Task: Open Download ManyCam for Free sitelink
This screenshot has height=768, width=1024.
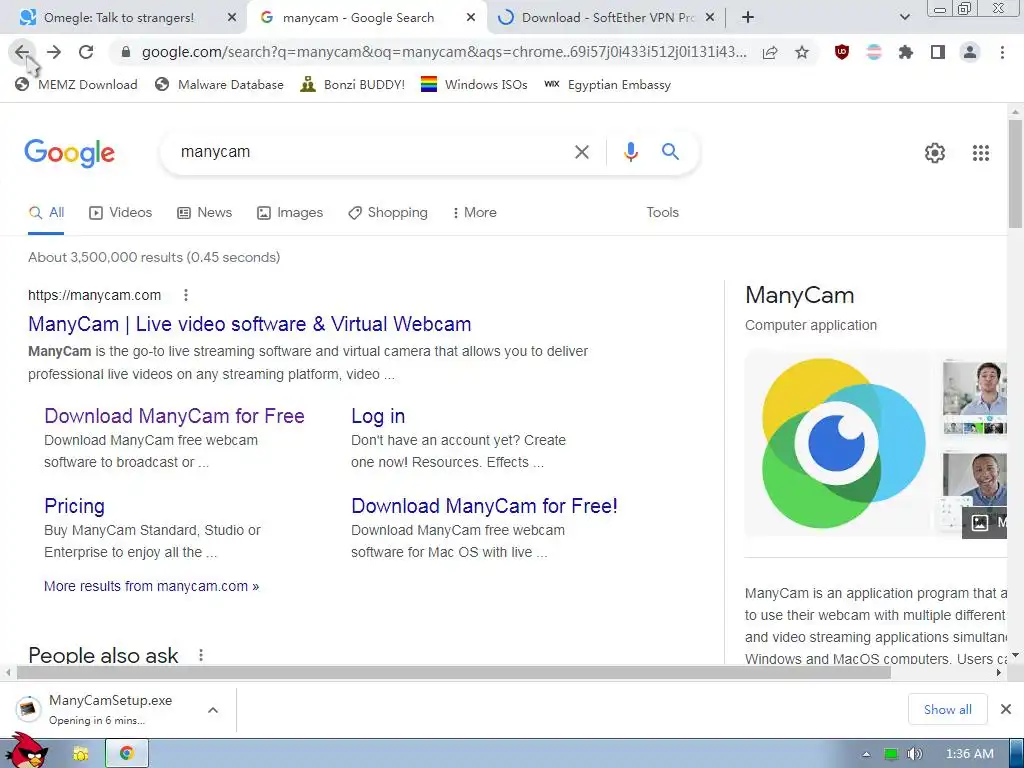Action: [x=174, y=416]
